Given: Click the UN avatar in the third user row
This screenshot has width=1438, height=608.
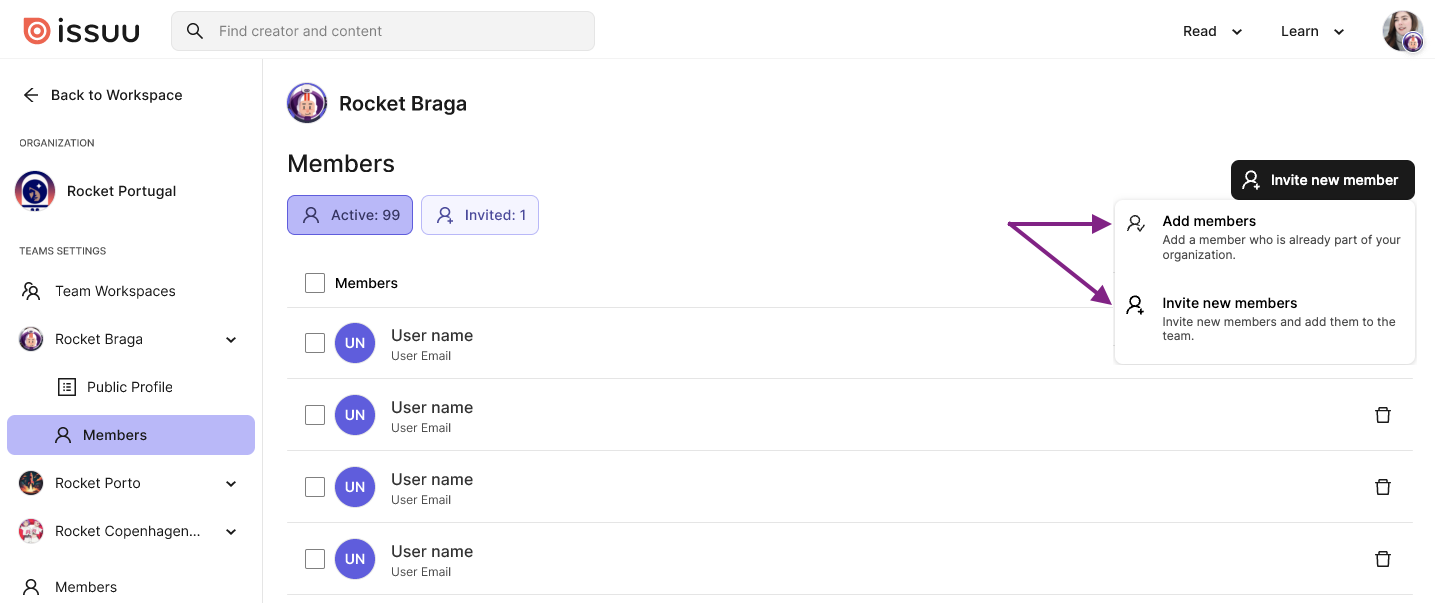Looking at the screenshot, I should tap(355, 487).
